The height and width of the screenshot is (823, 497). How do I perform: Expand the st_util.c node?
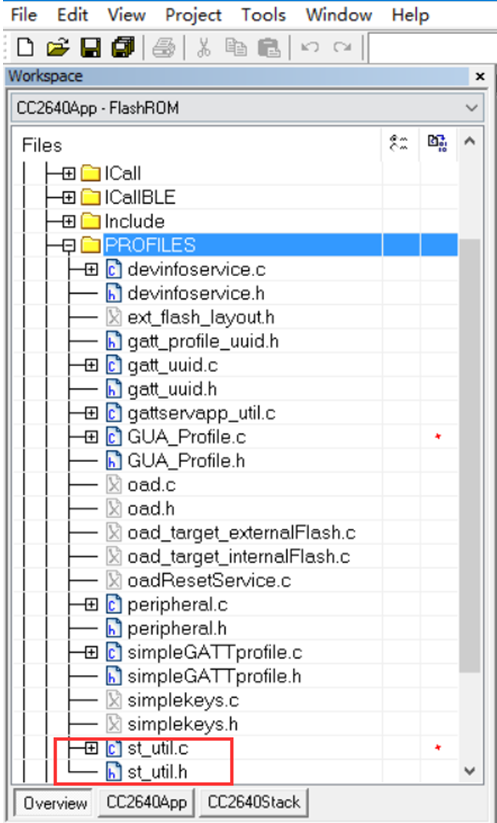[x=91, y=748]
